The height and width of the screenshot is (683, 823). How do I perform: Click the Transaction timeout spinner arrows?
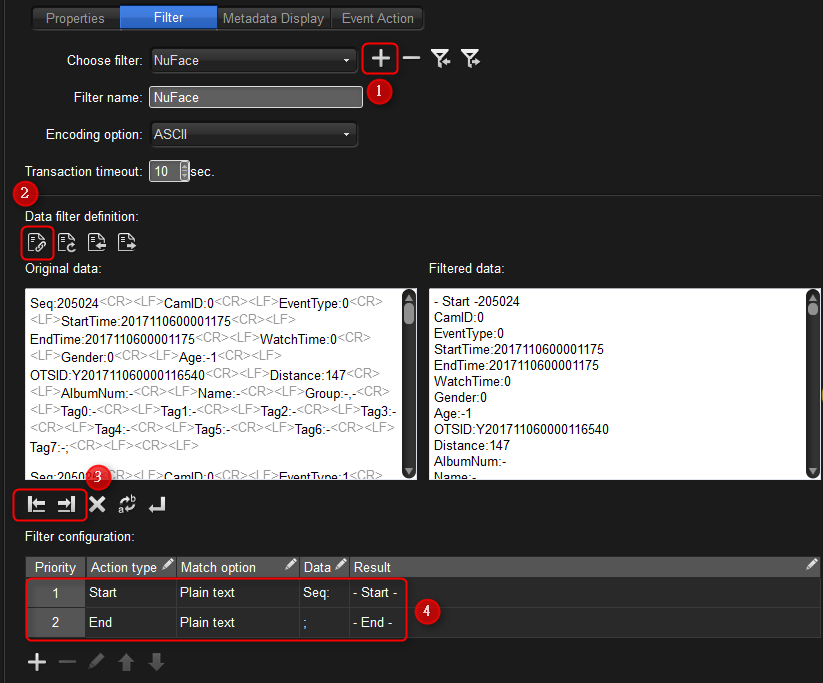point(184,171)
